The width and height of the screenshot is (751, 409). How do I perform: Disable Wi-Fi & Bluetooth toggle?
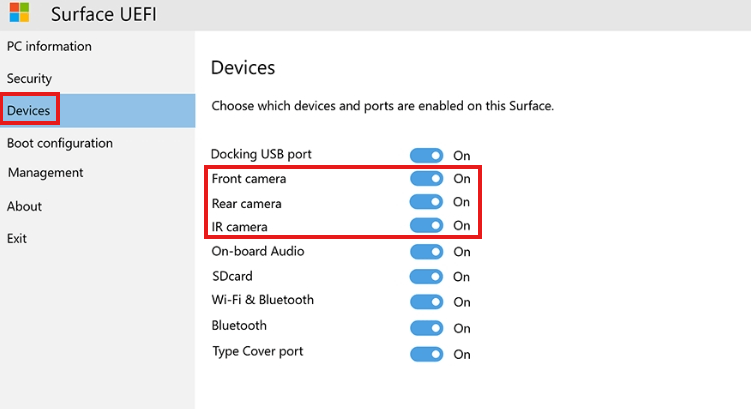pyautogui.click(x=426, y=301)
